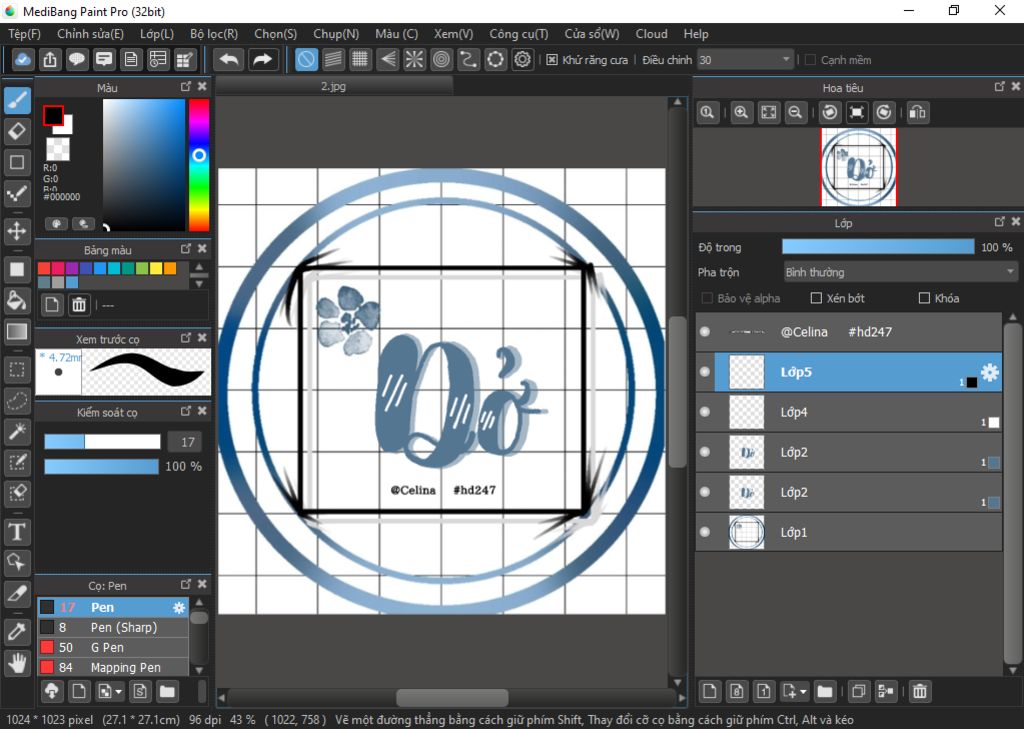The height and width of the screenshot is (729, 1024).
Task: Open the Công cụ(T) menu
Action: (519, 33)
